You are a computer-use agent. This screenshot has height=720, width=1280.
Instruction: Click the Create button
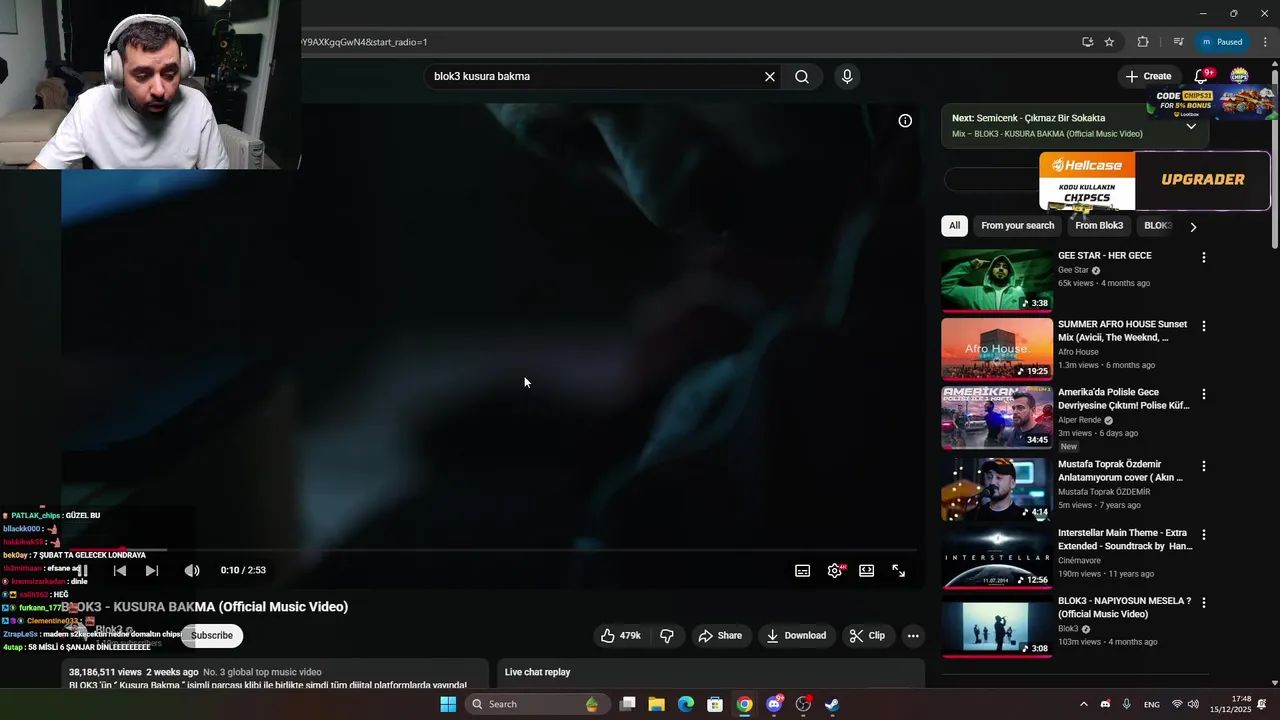point(1148,77)
